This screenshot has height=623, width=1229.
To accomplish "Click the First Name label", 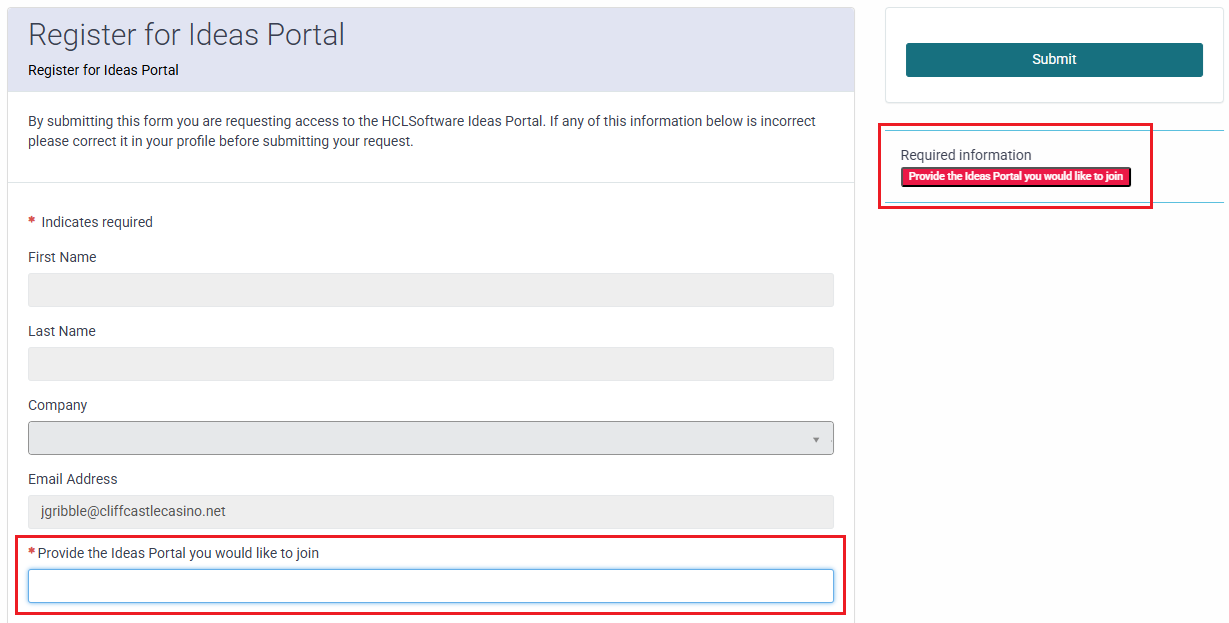I will 62,257.
